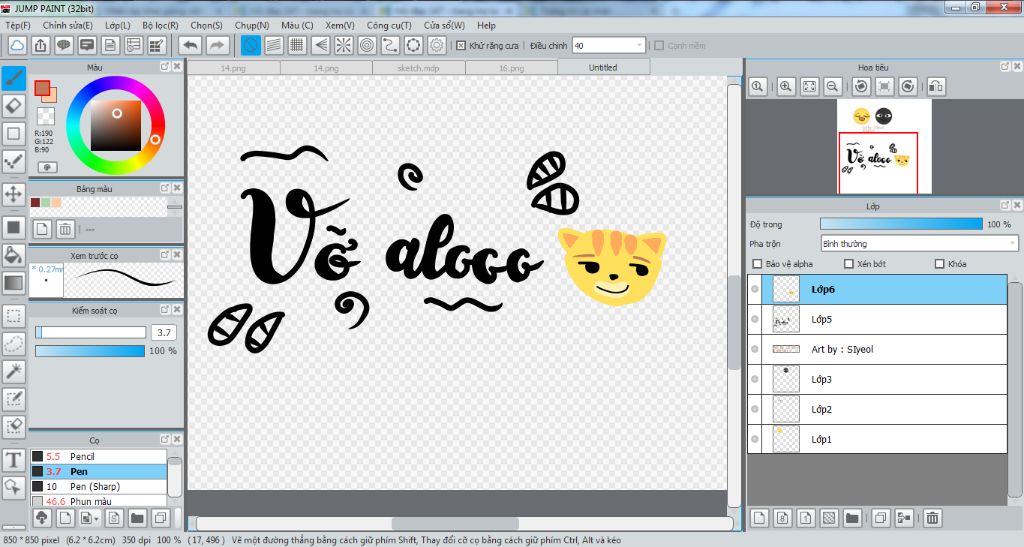Click the navigator preview thumbnail

click(884, 146)
